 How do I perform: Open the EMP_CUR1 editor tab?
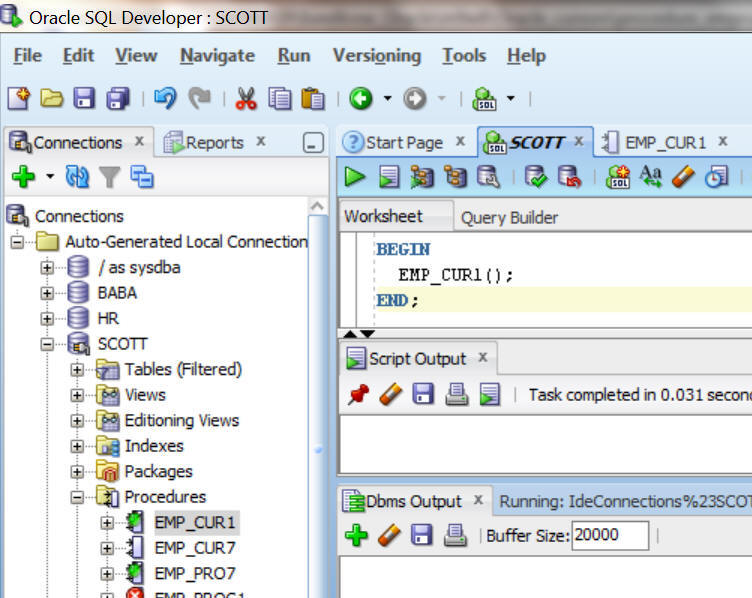click(x=664, y=142)
